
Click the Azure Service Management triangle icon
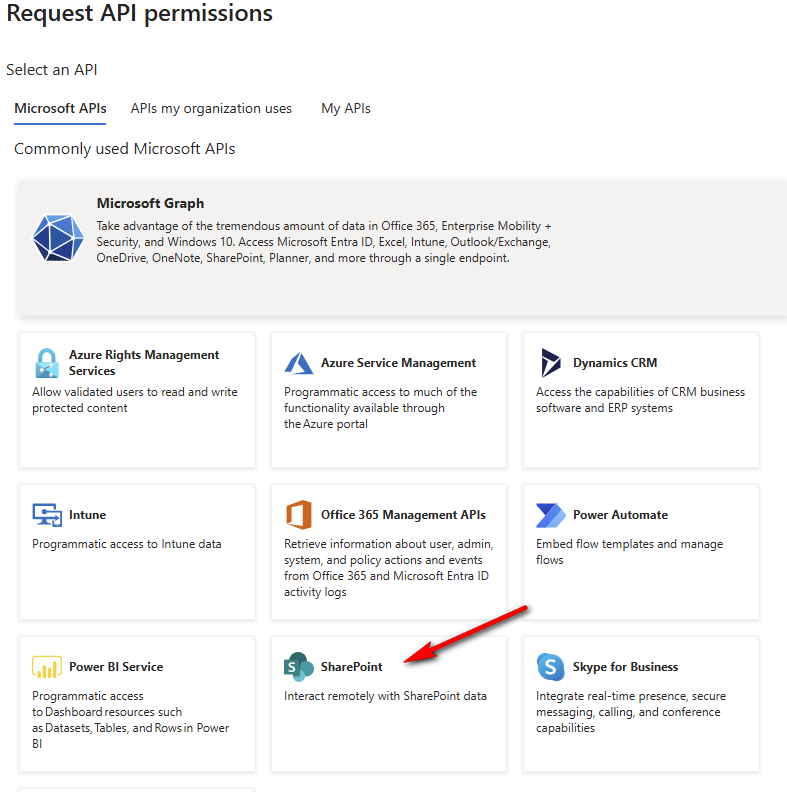point(299,363)
